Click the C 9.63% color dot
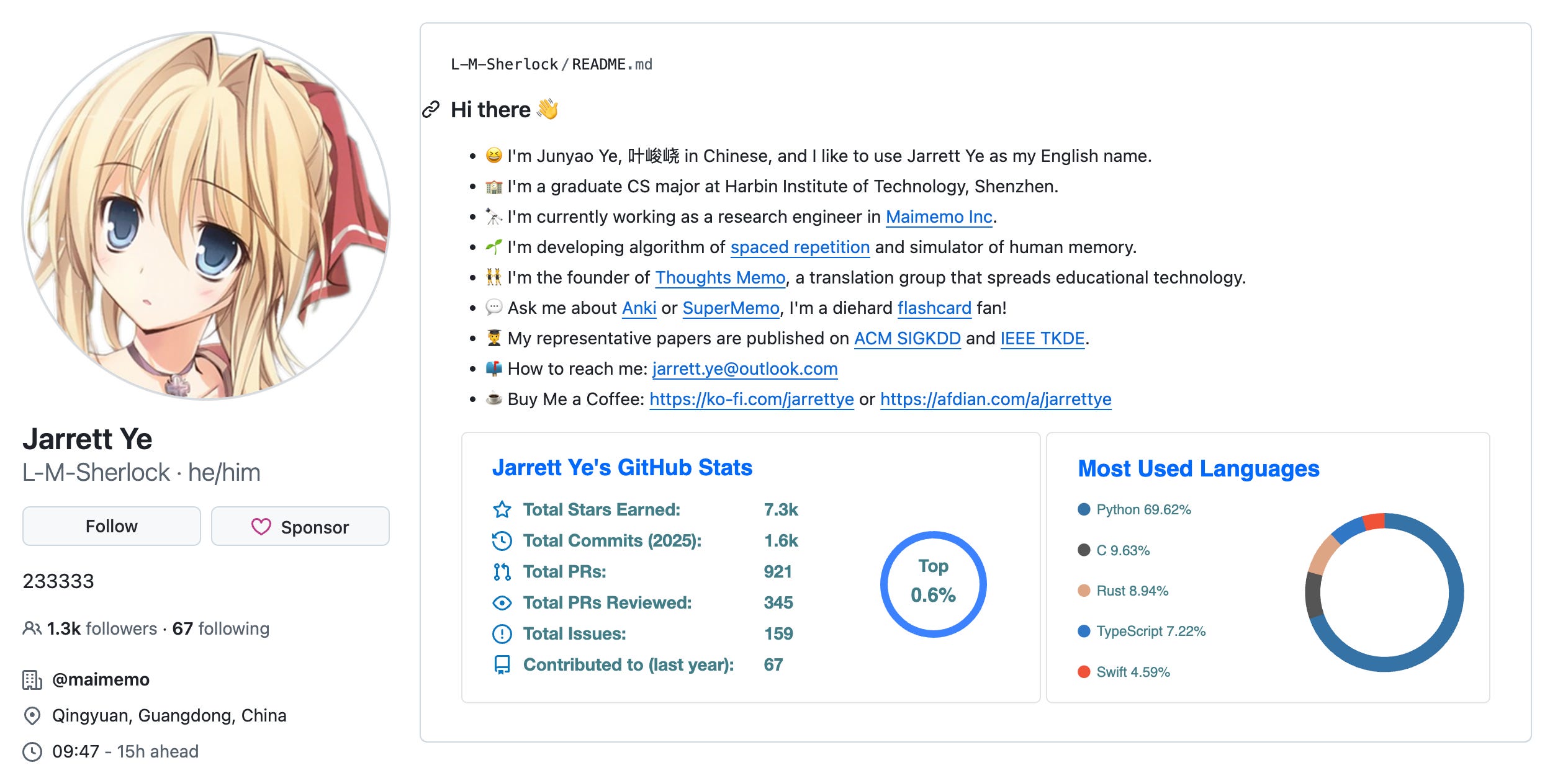The height and width of the screenshot is (773, 1568). tap(1084, 550)
